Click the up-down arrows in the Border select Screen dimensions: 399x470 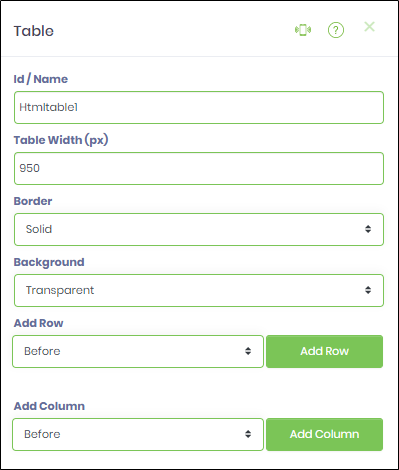(368, 229)
